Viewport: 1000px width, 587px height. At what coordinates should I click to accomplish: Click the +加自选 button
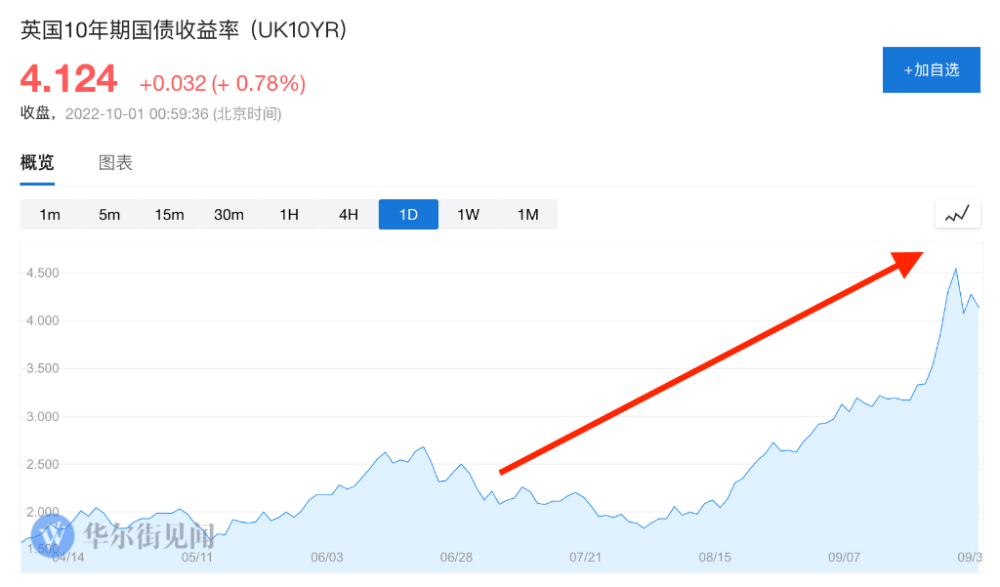click(x=931, y=70)
